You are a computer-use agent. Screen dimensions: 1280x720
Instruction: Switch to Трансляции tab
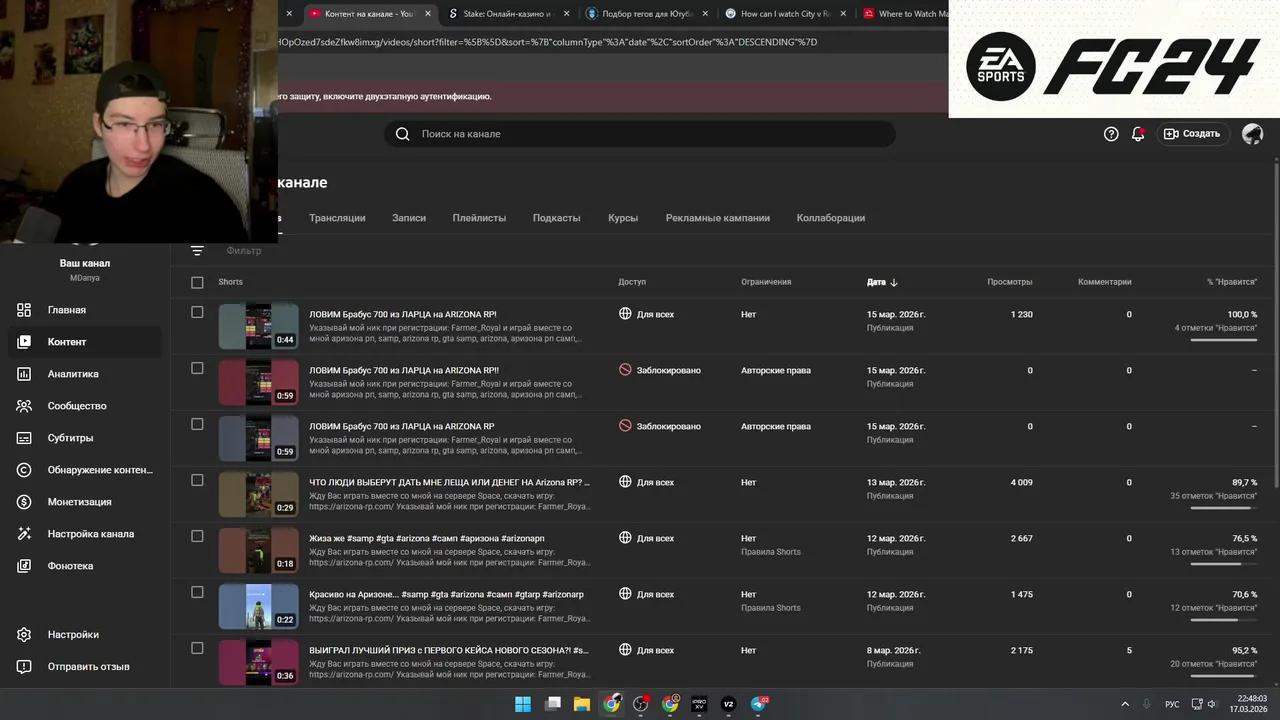coord(337,218)
